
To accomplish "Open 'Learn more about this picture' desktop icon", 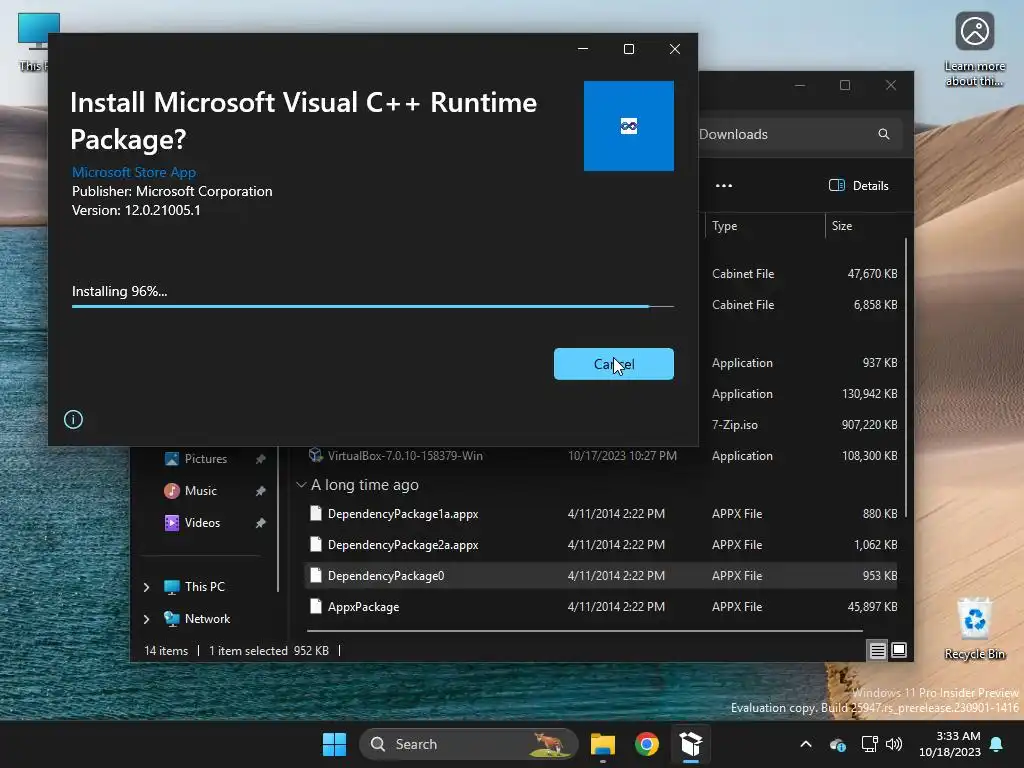I will point(974,49).
